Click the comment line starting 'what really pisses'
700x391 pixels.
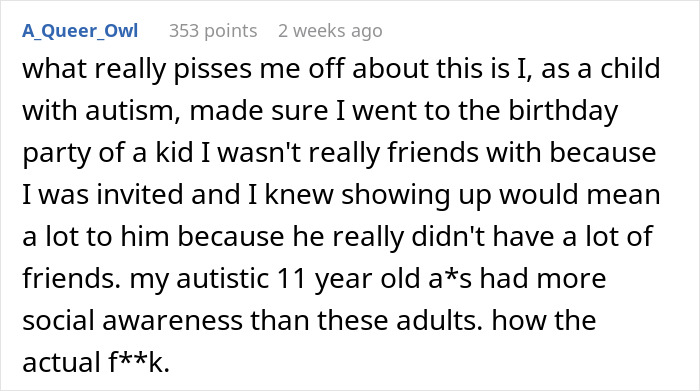(x=341, y=69)
